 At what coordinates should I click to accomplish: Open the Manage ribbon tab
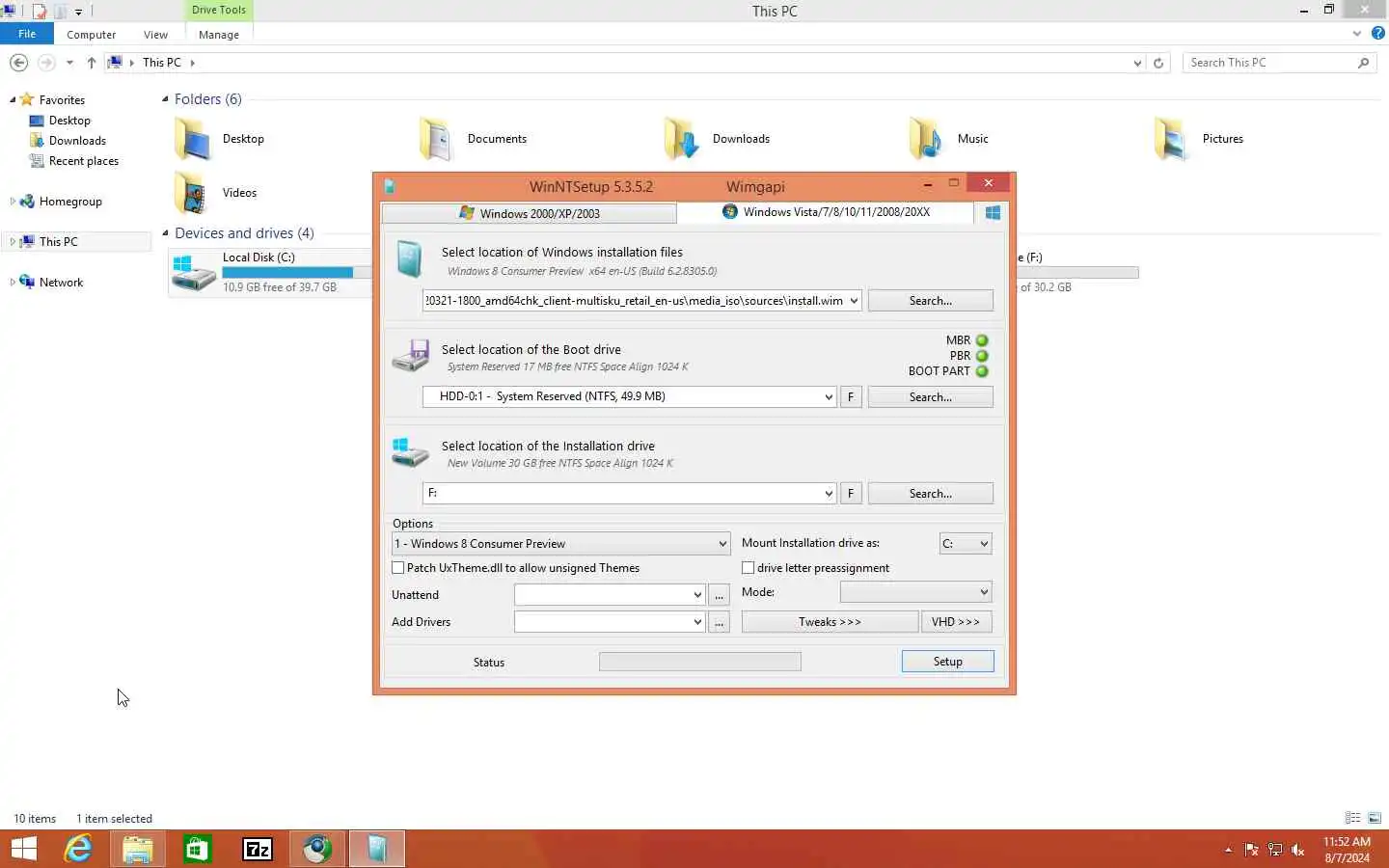[219, 35]
